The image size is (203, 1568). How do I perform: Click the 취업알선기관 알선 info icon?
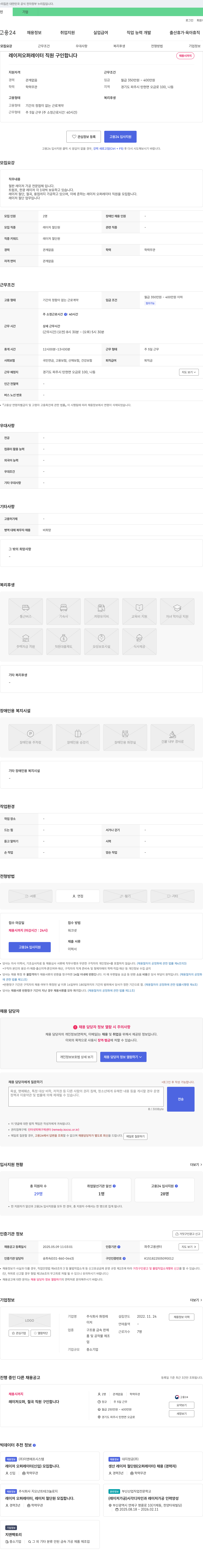(114, 1186)
